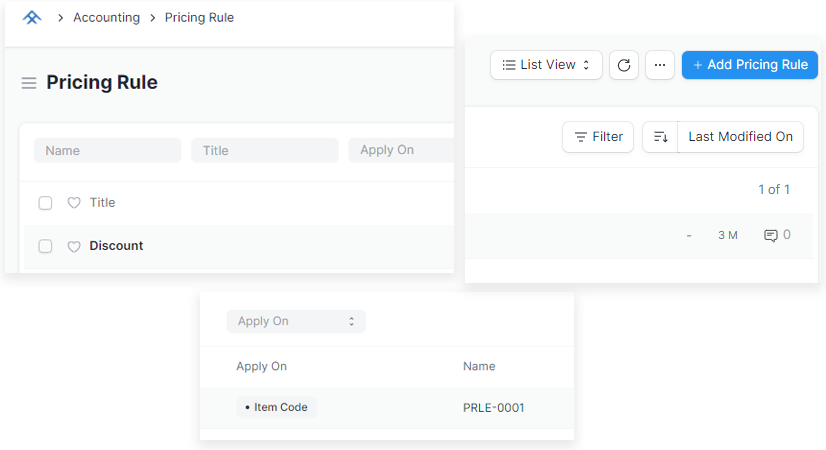Click the sort order direction icon
This screenshot has height=450, width=826.
(x=660, y=137)
